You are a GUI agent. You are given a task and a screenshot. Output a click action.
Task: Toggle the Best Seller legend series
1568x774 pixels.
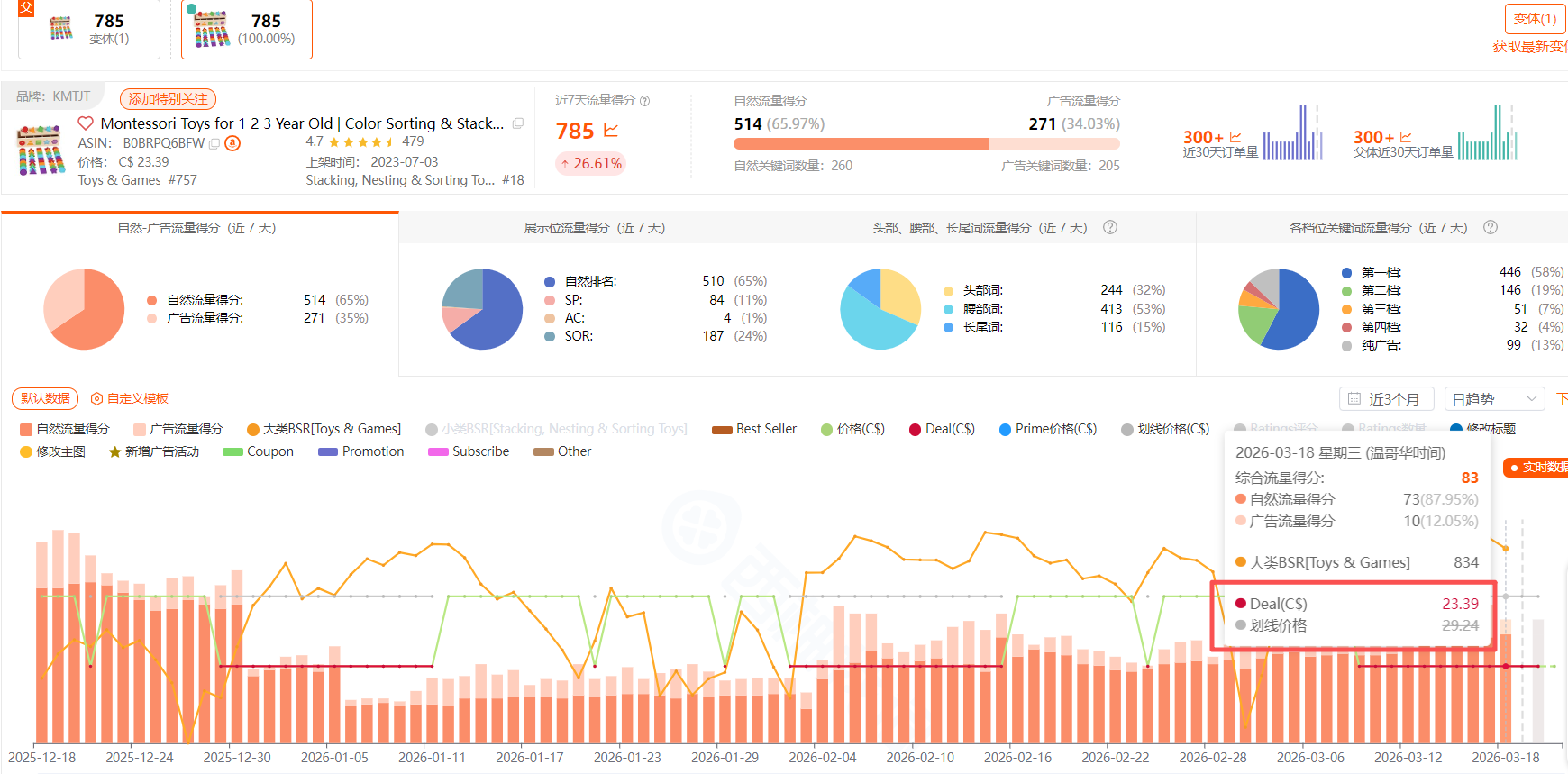[x=754, y=429]
